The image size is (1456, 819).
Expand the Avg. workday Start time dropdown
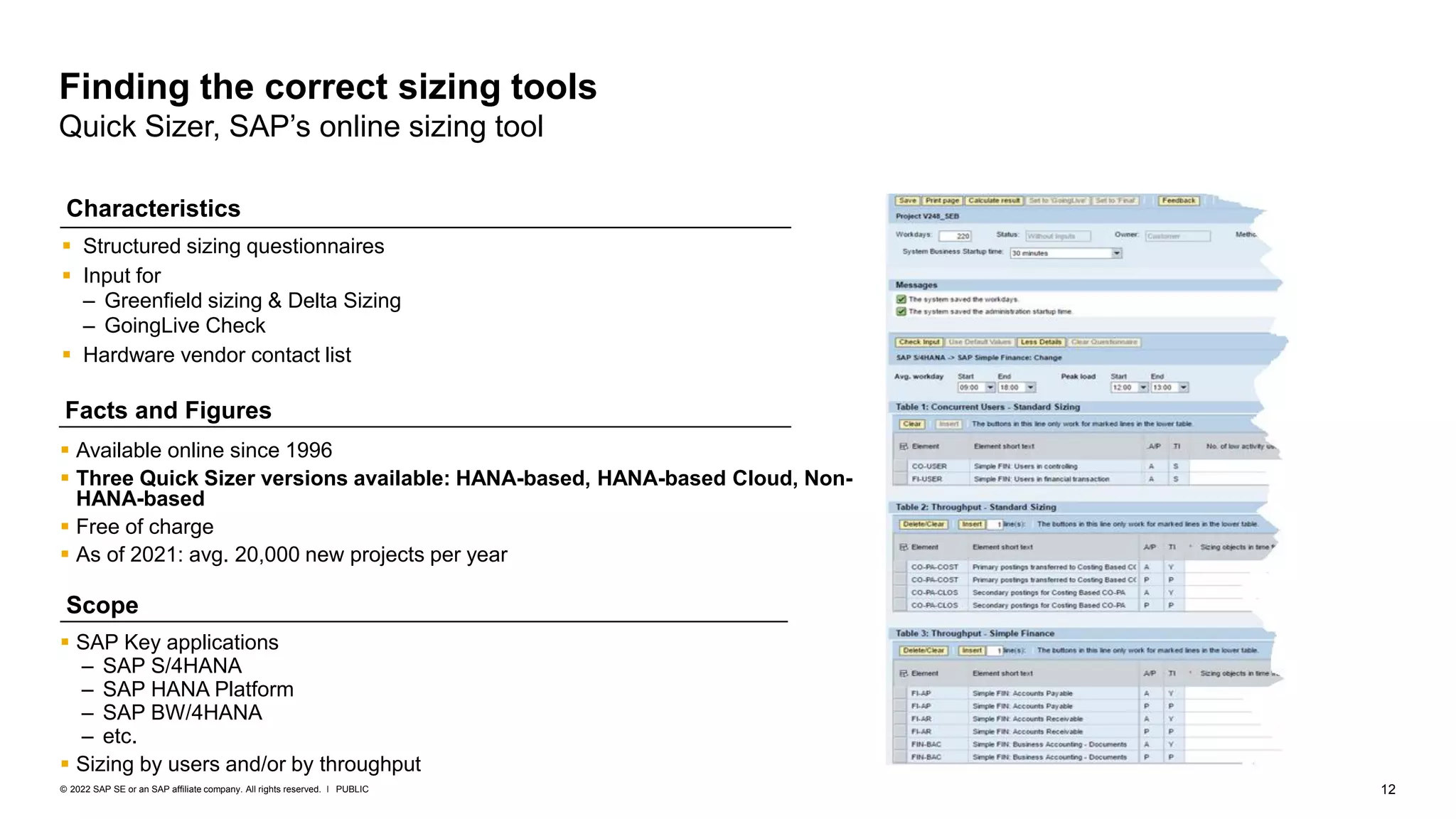(x=990, y=387)
